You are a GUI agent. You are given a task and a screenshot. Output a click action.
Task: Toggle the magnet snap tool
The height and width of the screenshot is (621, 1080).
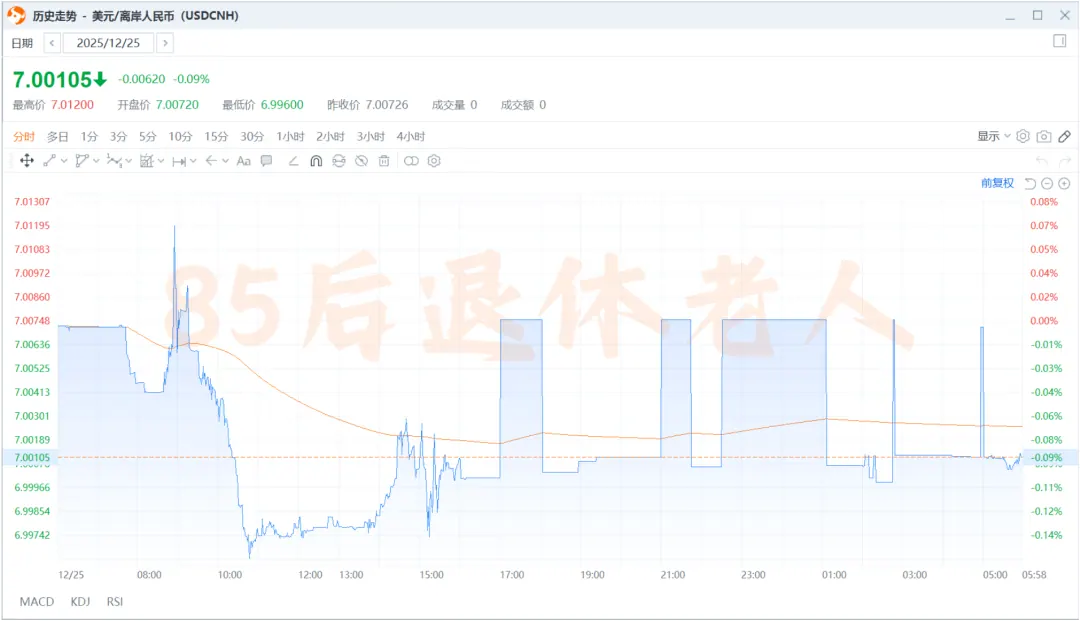point(316,160)
